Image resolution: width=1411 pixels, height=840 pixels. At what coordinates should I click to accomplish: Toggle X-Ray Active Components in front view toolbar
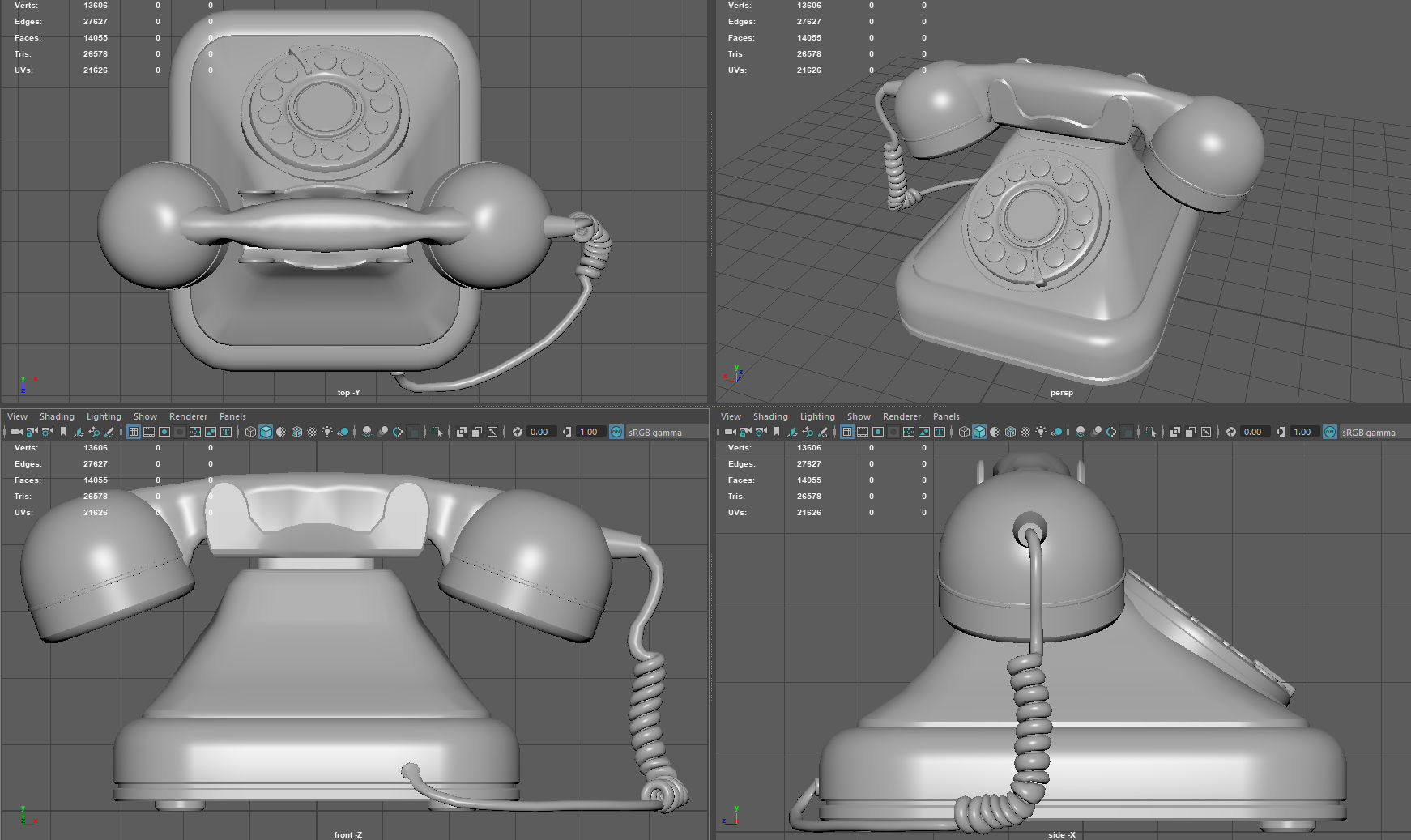coord(477,432)
